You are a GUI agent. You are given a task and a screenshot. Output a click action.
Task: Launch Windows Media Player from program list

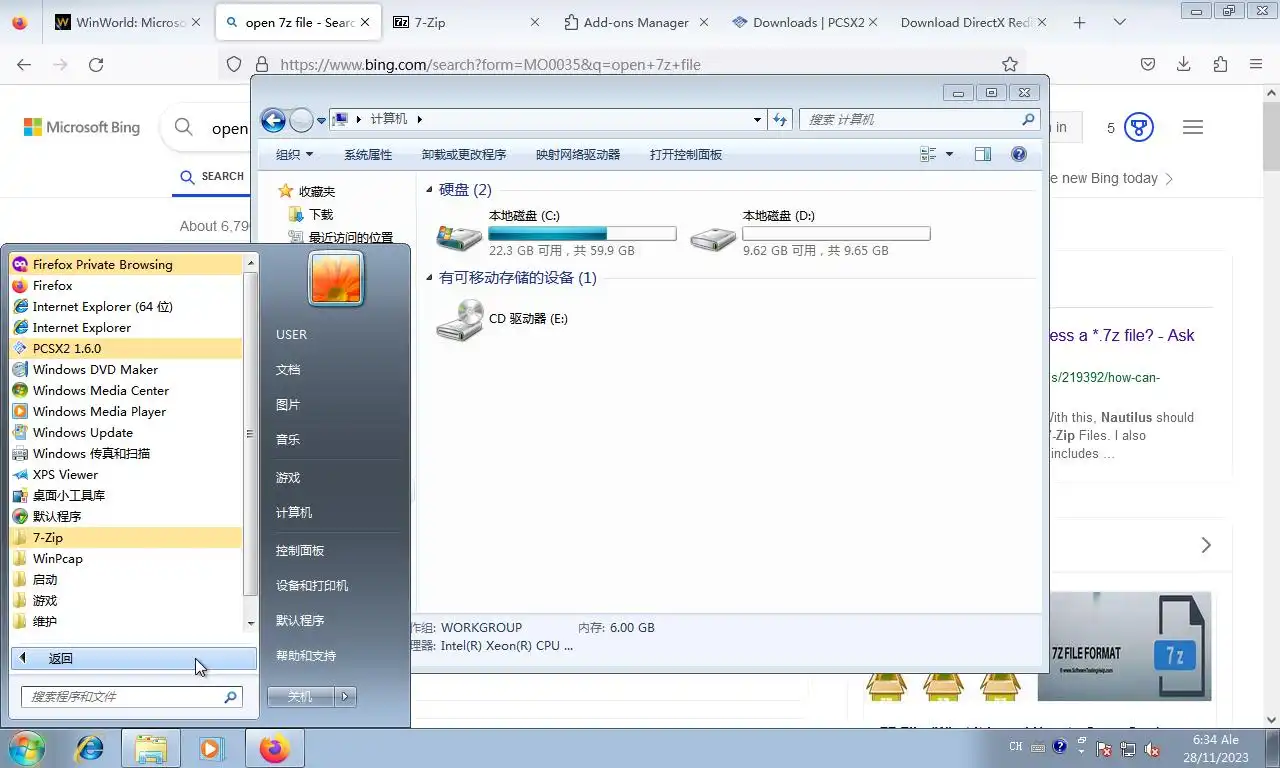tap(126, 411)
